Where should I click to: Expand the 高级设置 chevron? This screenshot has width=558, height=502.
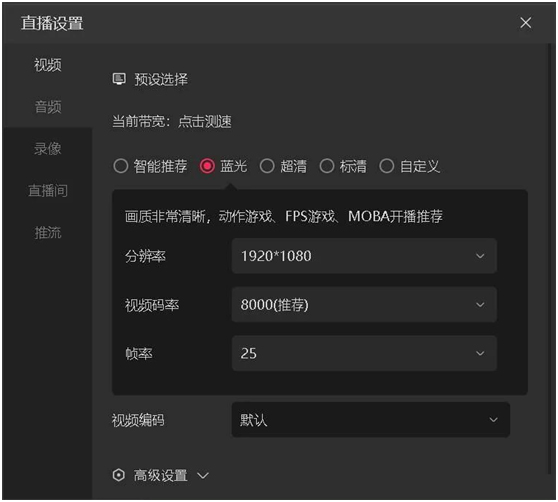click(x=203, y=475)
